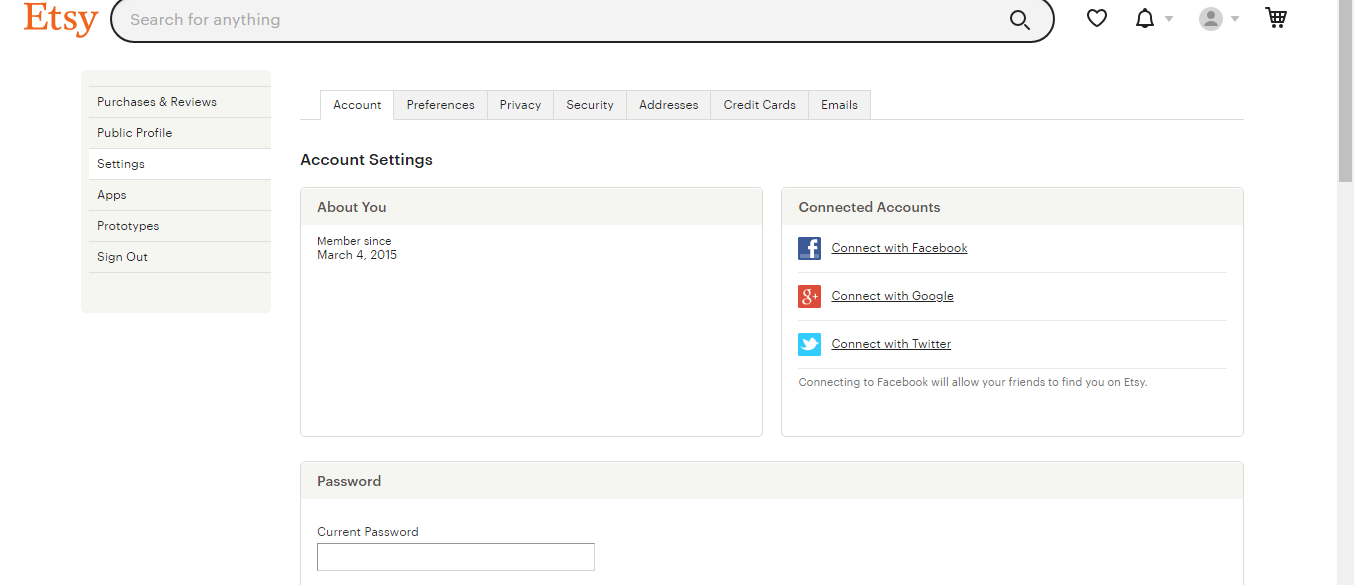Screen dimensions: 1354x585
Task: Open the Security tab
Action: click(590, 105)
